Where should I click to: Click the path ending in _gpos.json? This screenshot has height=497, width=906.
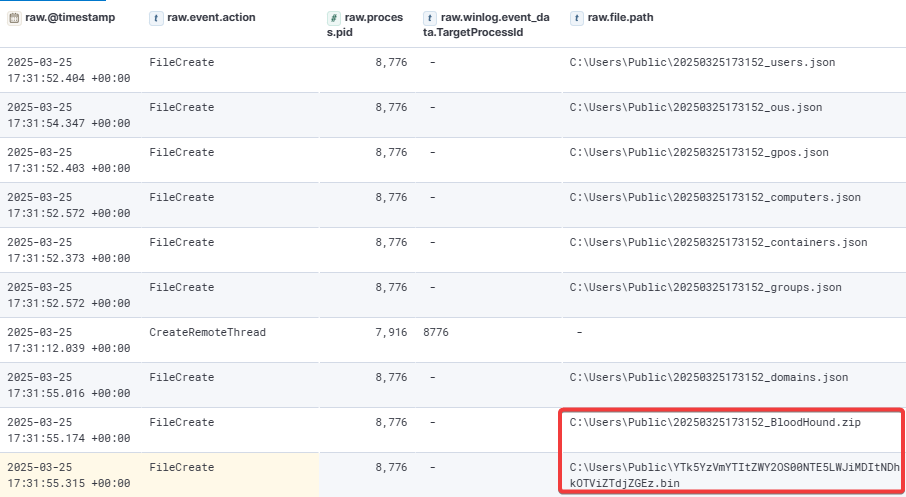coord(699,152)
